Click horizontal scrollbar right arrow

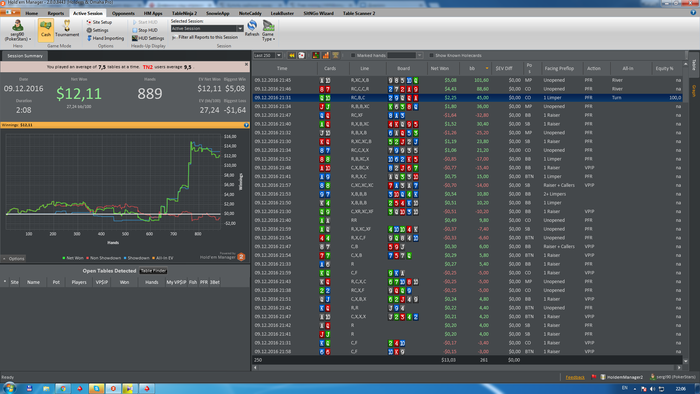click(x=679, y=368)
